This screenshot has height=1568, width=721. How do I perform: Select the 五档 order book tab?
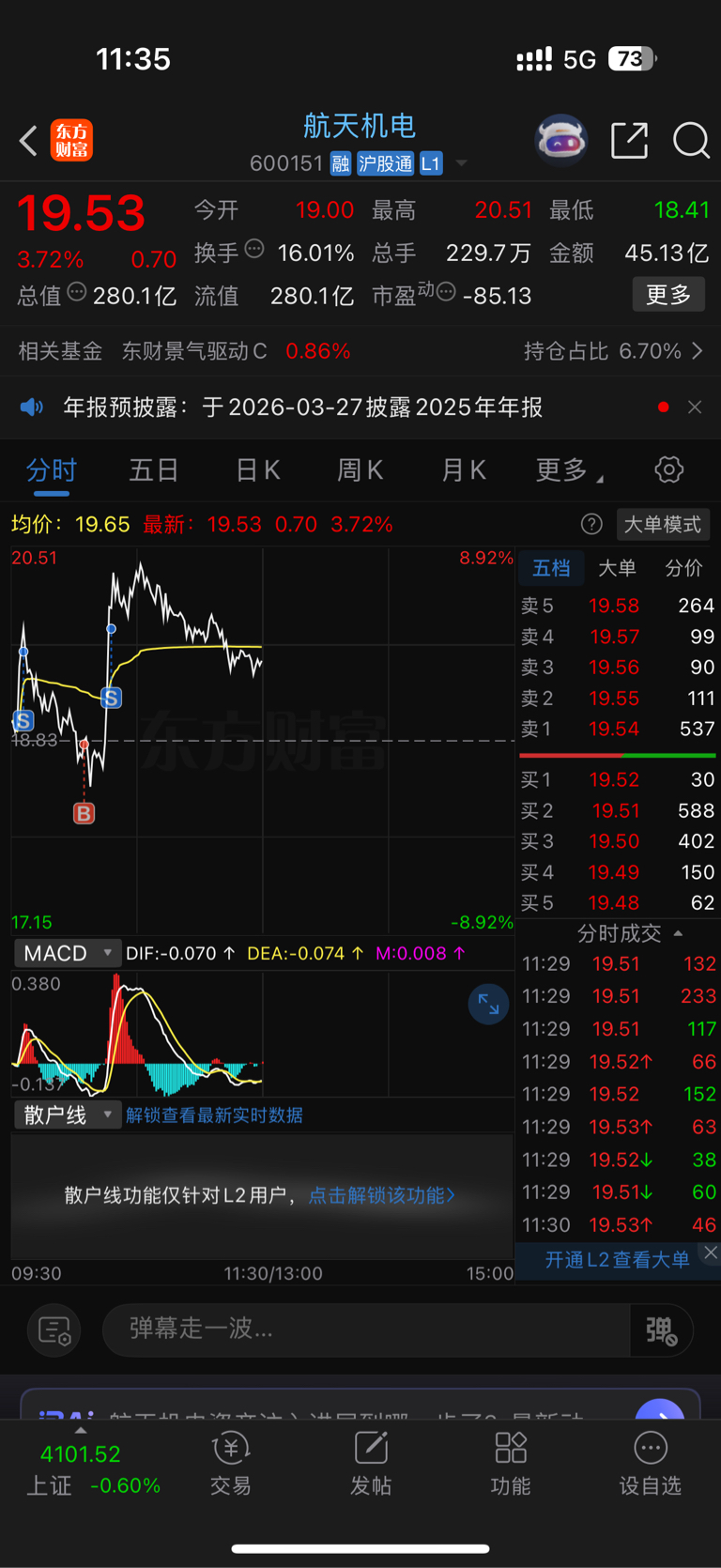(551, 567)
